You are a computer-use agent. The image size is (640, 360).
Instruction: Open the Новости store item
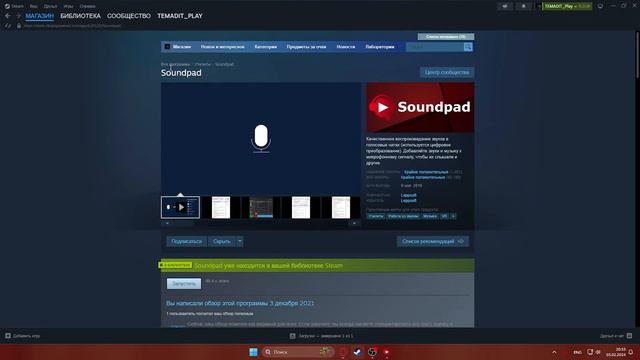(346, 47)
